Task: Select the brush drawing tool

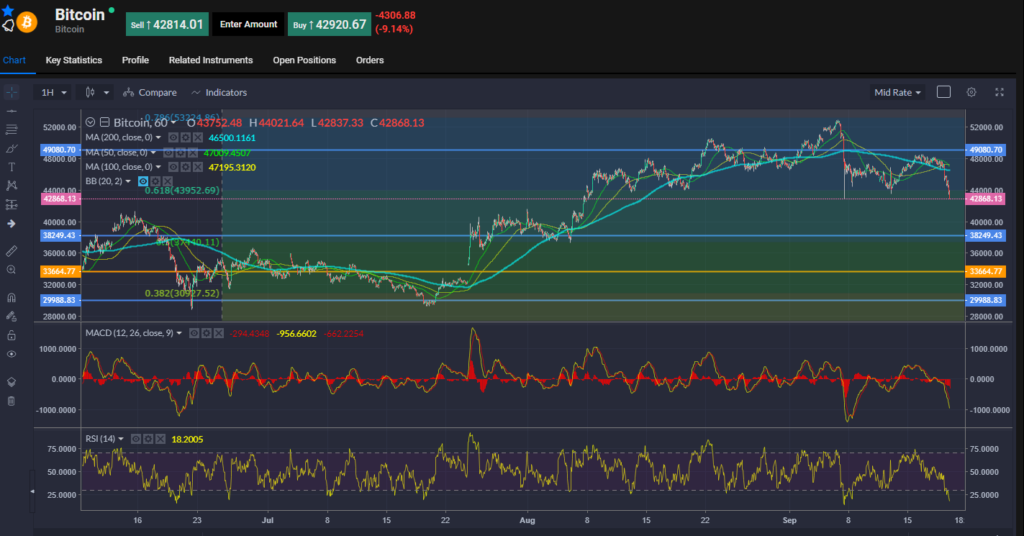Action: point(12,149)
